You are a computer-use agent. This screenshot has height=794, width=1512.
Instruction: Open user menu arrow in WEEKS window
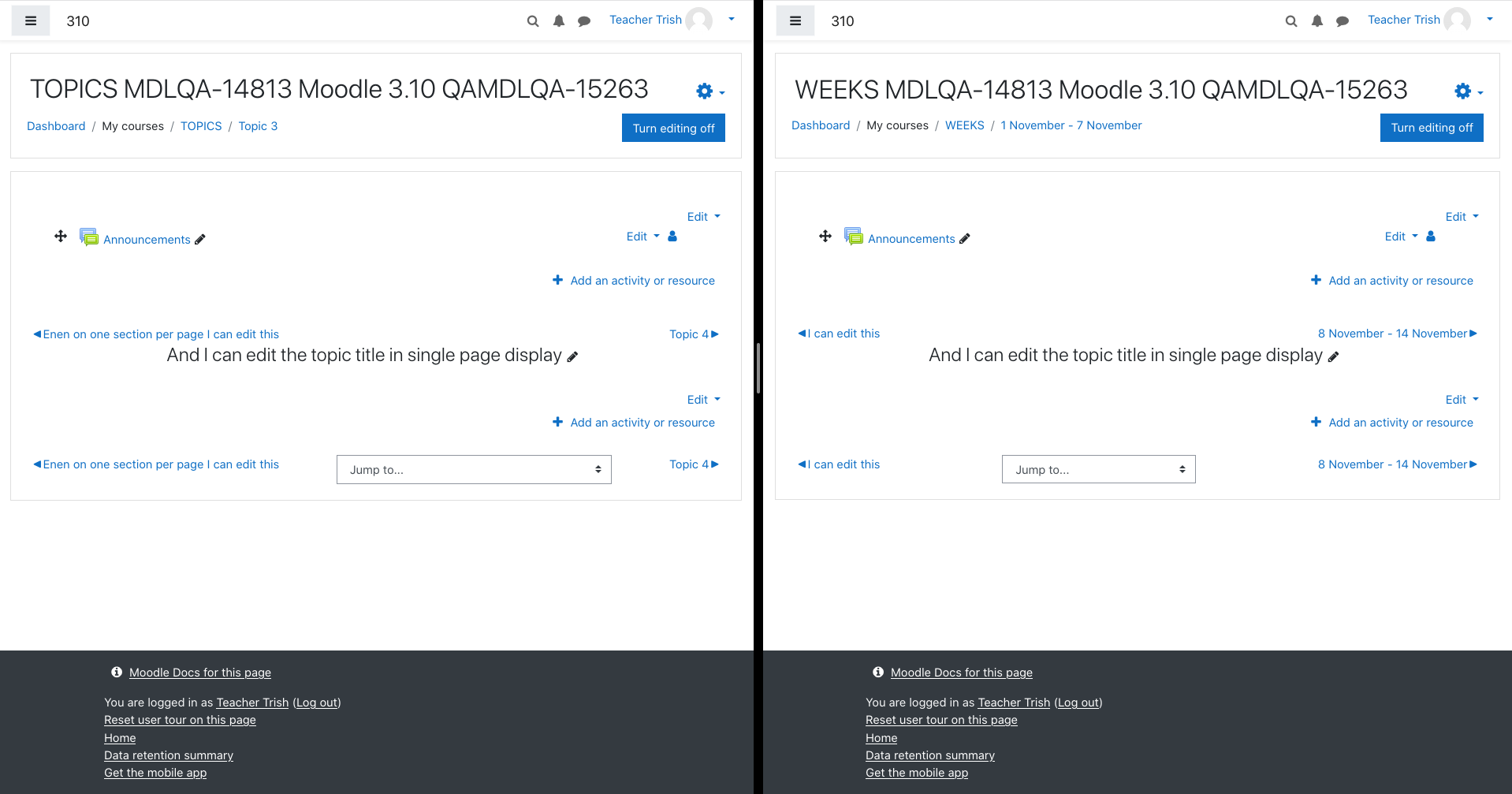(x=1490, y=19)
